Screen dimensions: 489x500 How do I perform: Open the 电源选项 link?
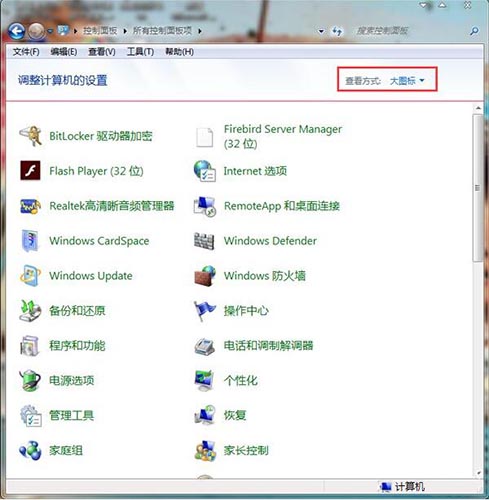coord(72,380)
